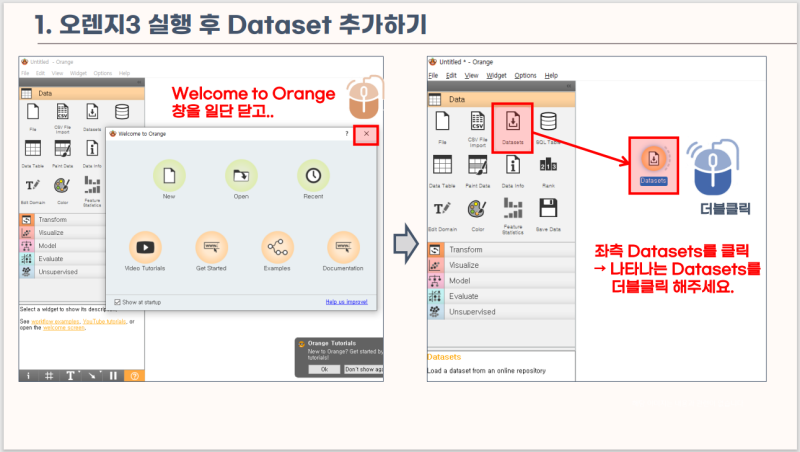Select Feature Statistics widget in left window
Viewport: 800px width, 452px height.
click(92, 191)
